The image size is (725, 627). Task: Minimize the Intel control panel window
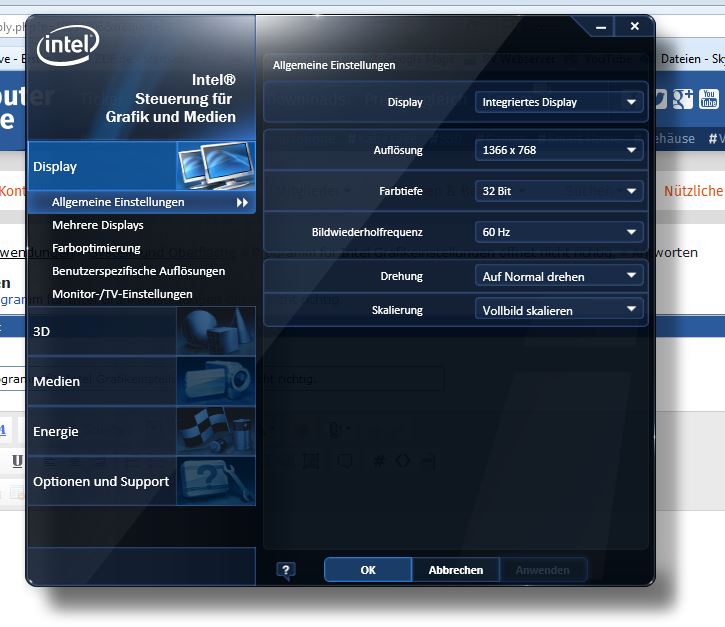coord(601,27)
